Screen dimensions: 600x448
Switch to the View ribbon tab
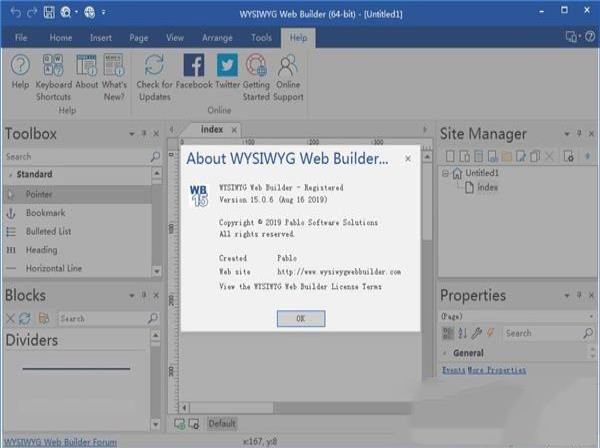click(175, 38)
